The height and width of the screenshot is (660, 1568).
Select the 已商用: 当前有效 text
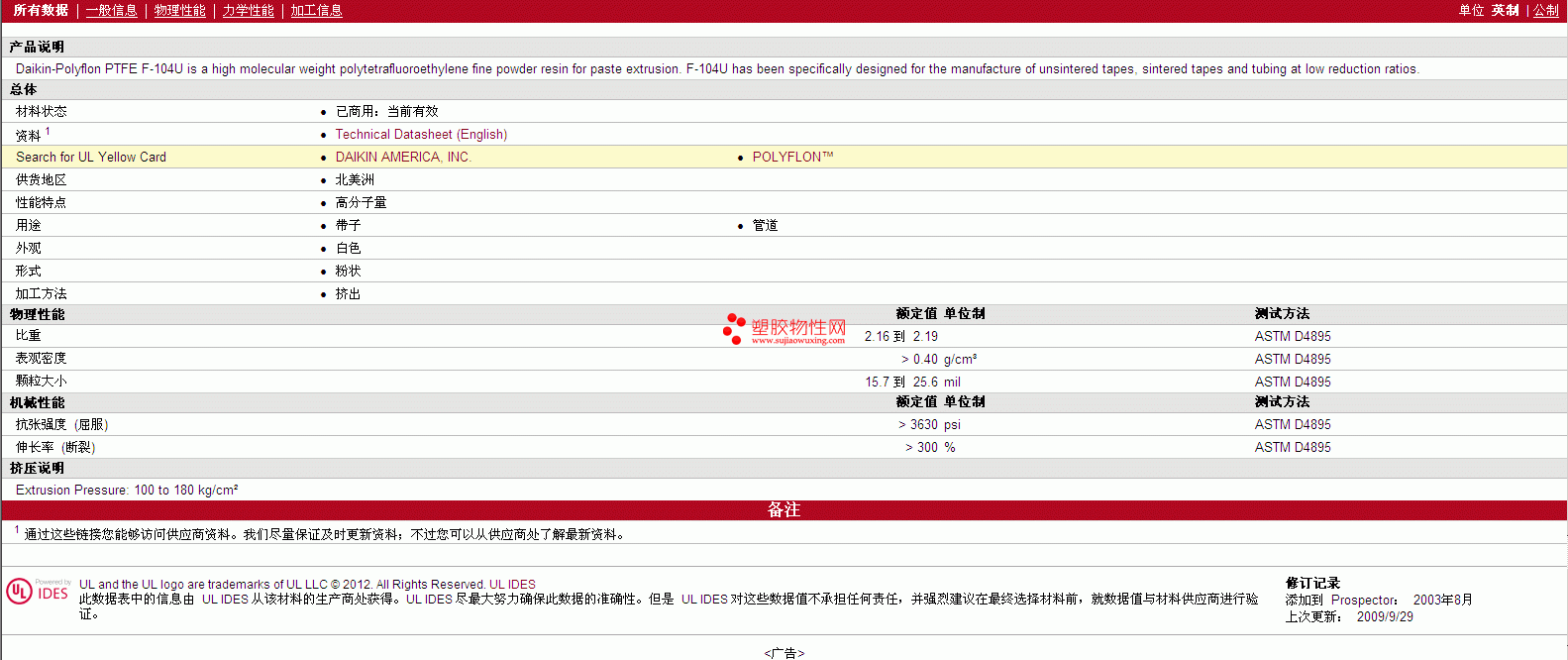tap(386, 111)
